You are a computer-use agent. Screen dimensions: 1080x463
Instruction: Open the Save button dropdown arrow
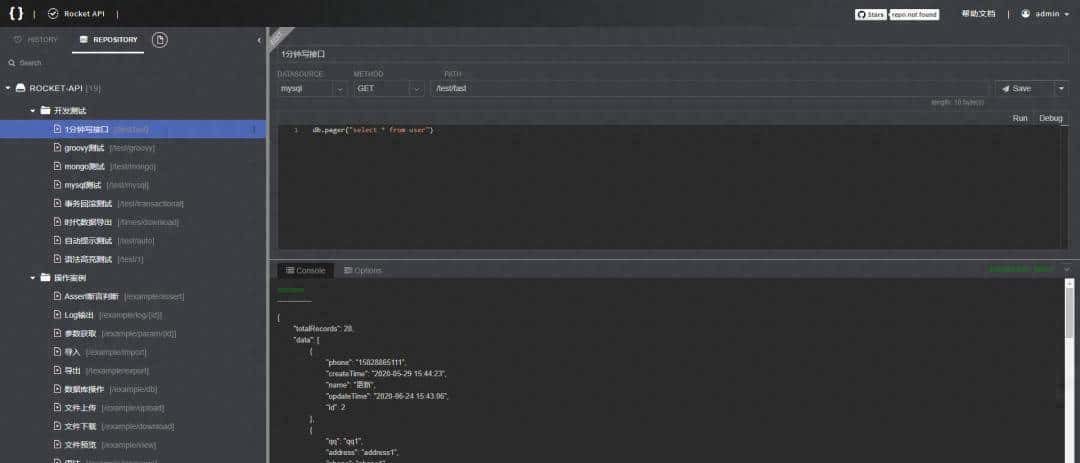tap(1060, 88)
